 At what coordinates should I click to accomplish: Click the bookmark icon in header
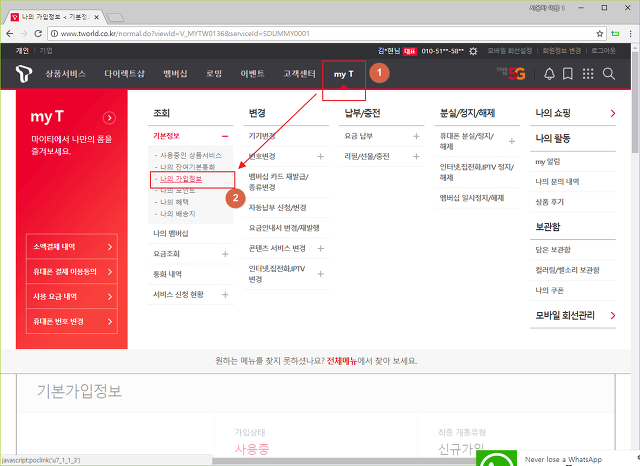point(568,74)
